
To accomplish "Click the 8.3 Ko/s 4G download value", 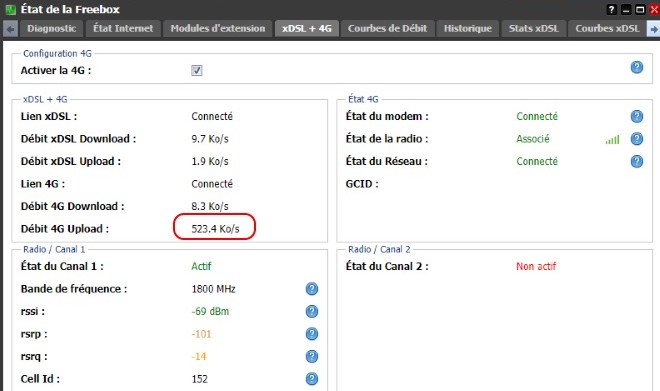I will (x=210, y=206).
